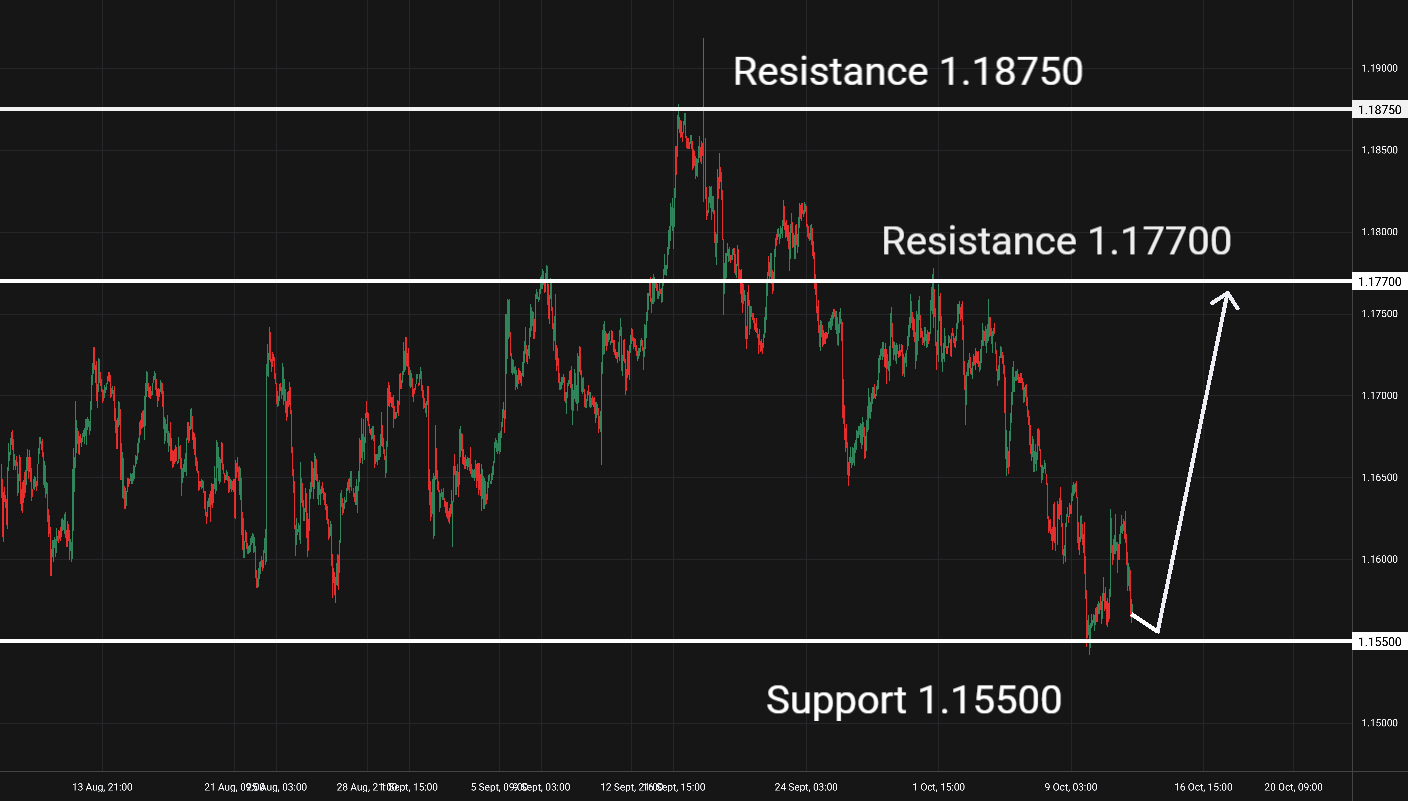Click the 1.18750 price axis tag

[x=1379, y=109]
